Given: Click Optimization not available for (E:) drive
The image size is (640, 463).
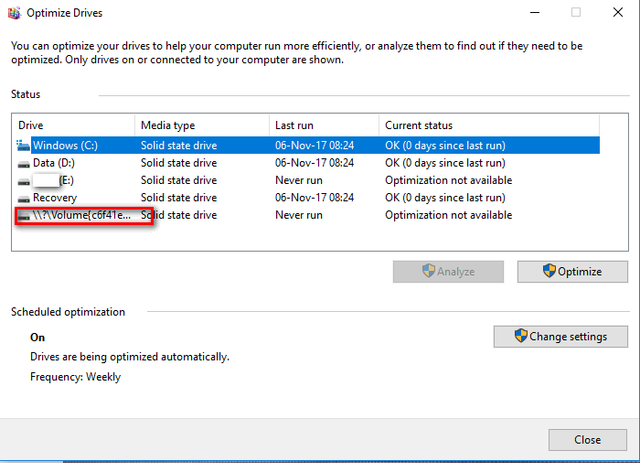Looking at the screenshot, I should click(x=449, y=180).
